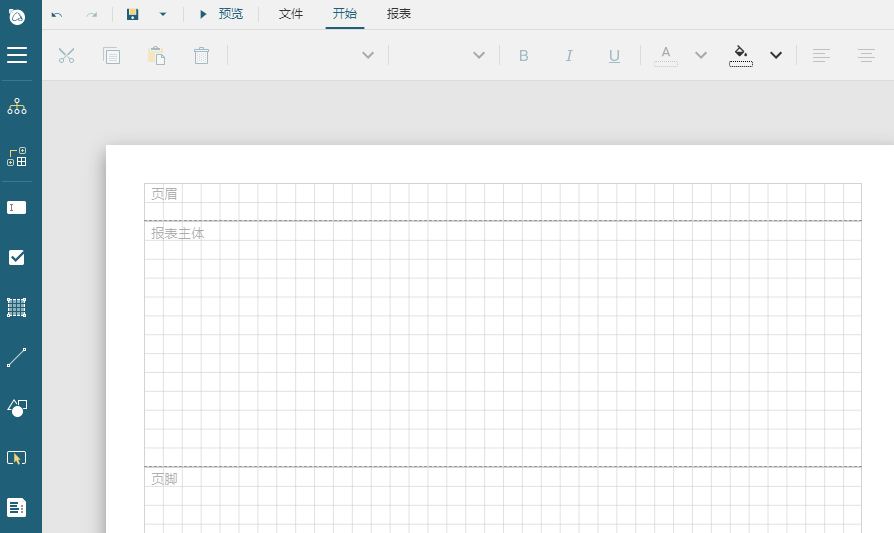This screenshot has width=894, height=533.
Task: Select the Shape control in sidebar
Action: (x=17, y=408)
